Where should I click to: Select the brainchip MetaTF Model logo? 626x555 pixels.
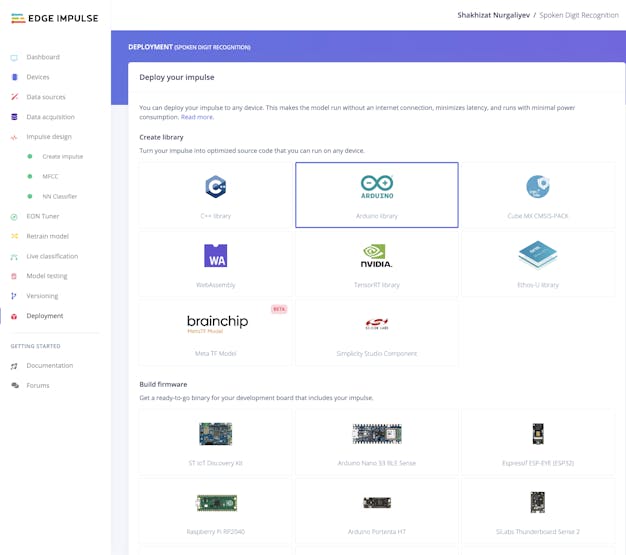tap(218, 323)
